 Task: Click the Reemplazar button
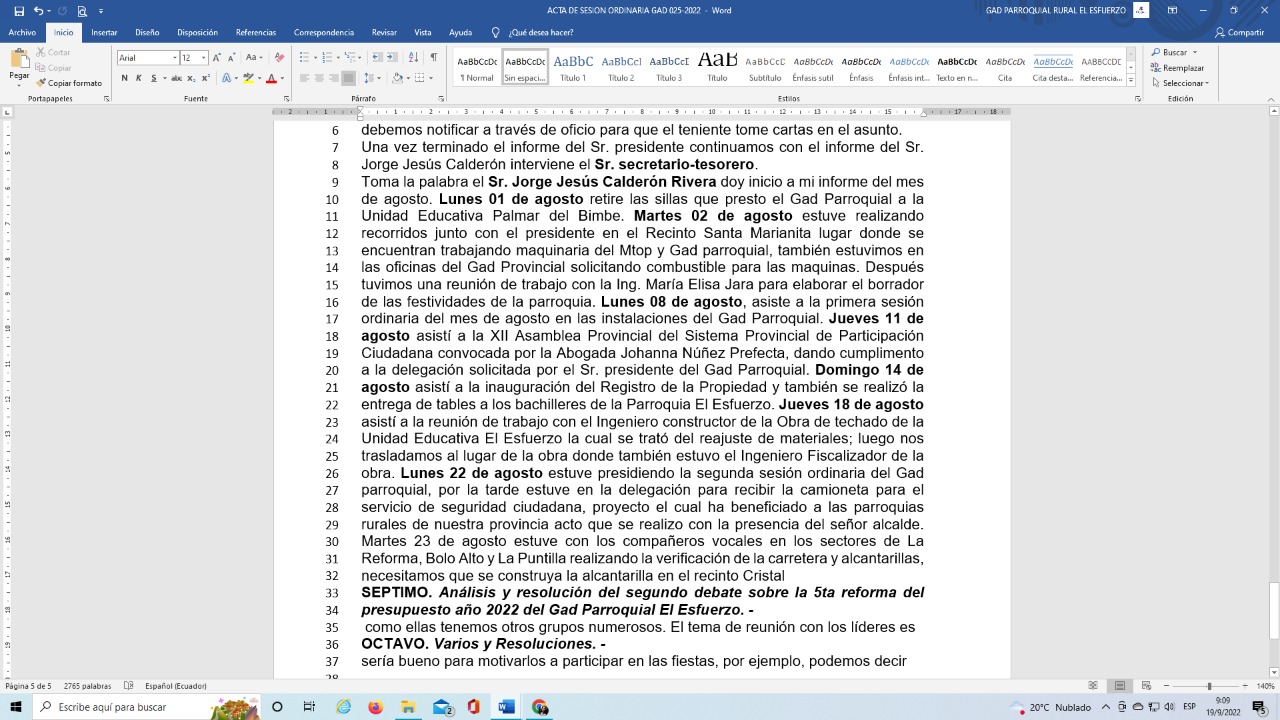click(x=1182, y=68)
